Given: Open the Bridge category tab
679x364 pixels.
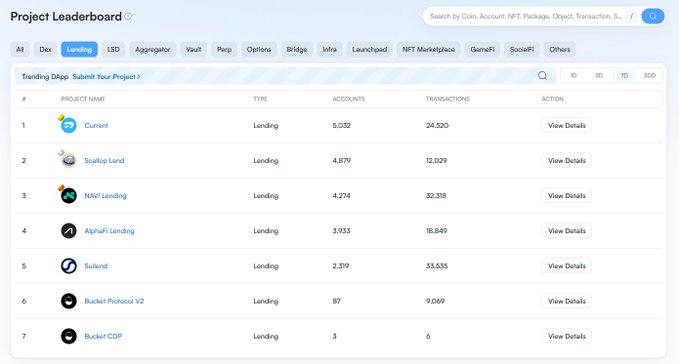Looking at the screenshot, I should coord(297,49).
